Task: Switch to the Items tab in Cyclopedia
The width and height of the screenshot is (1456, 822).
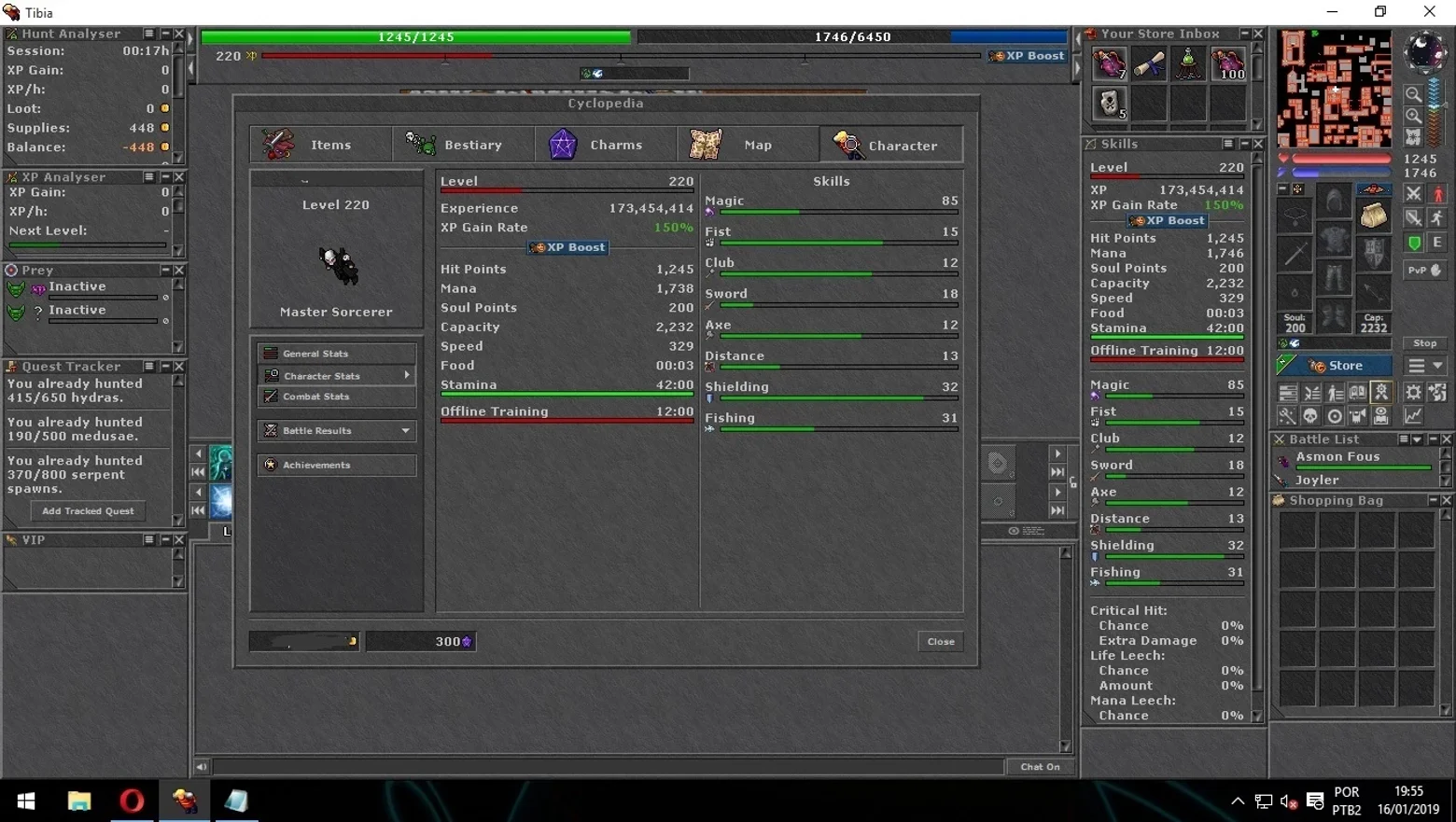Action: pos(321,145)
